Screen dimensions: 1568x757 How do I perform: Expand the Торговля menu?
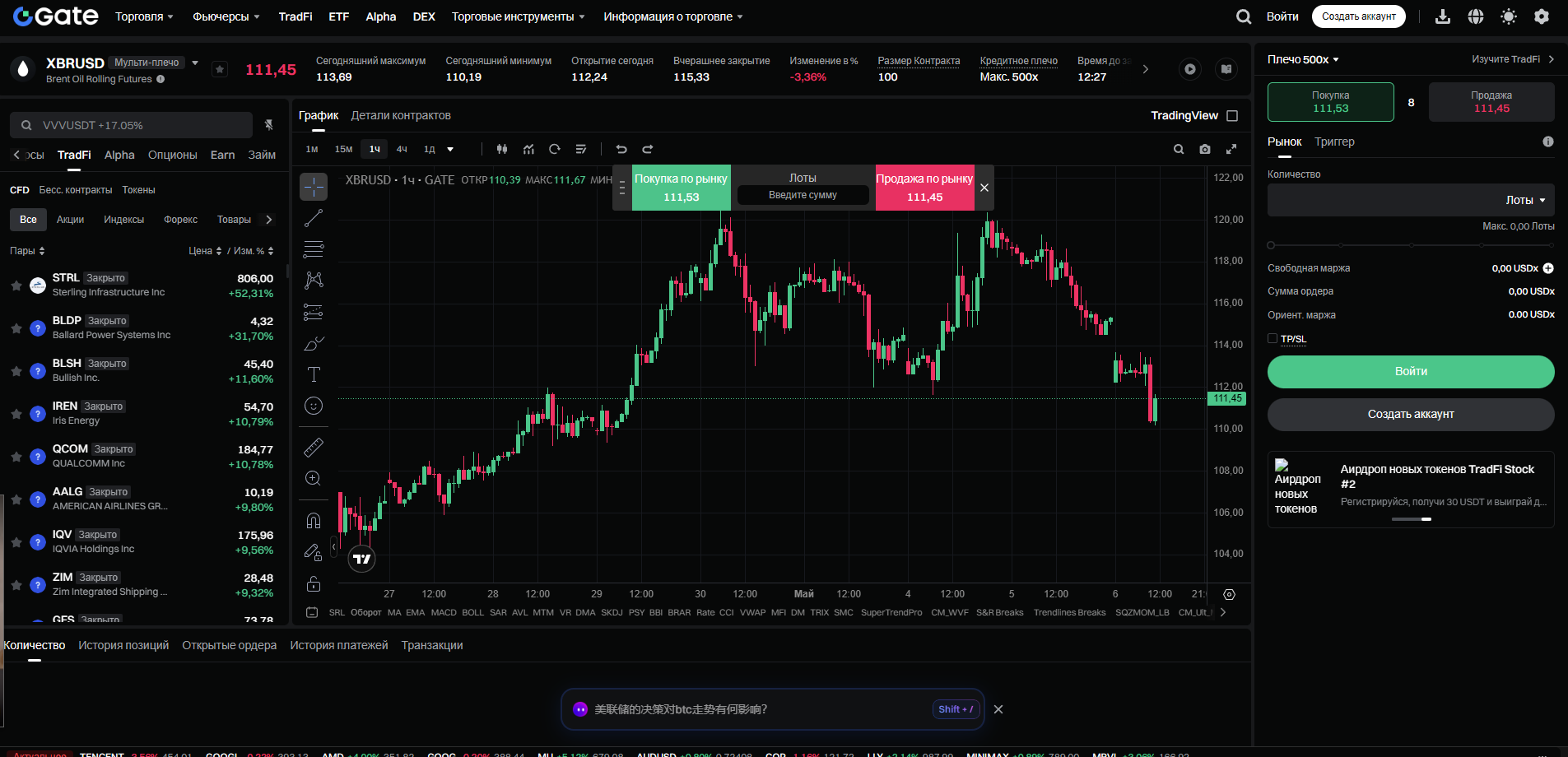point(144,16)
